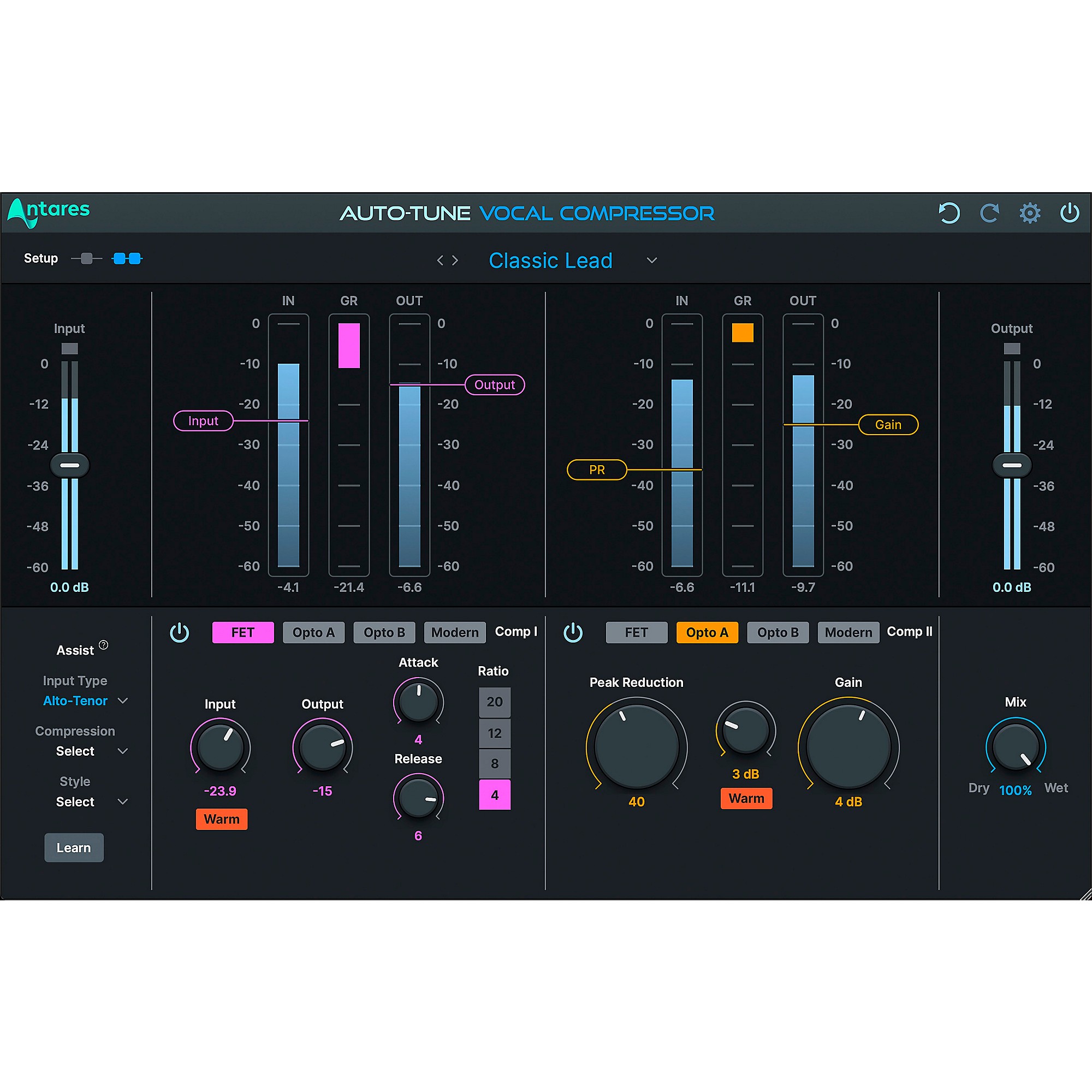Click the Antares logo
Viewport: 1092px width, 1092px height.
[x=49, y=212]
